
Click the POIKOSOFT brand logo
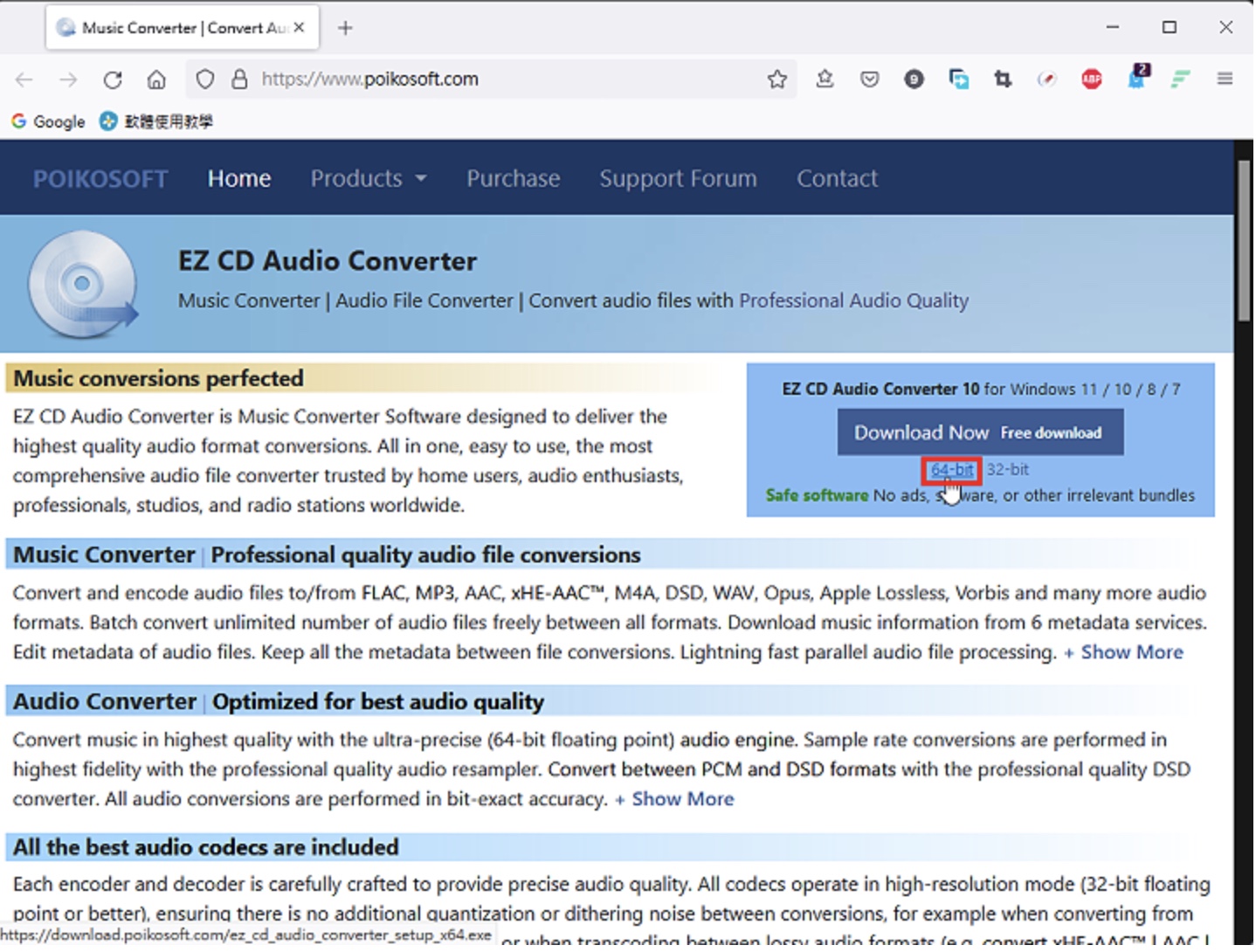click(x=100, y=178)
